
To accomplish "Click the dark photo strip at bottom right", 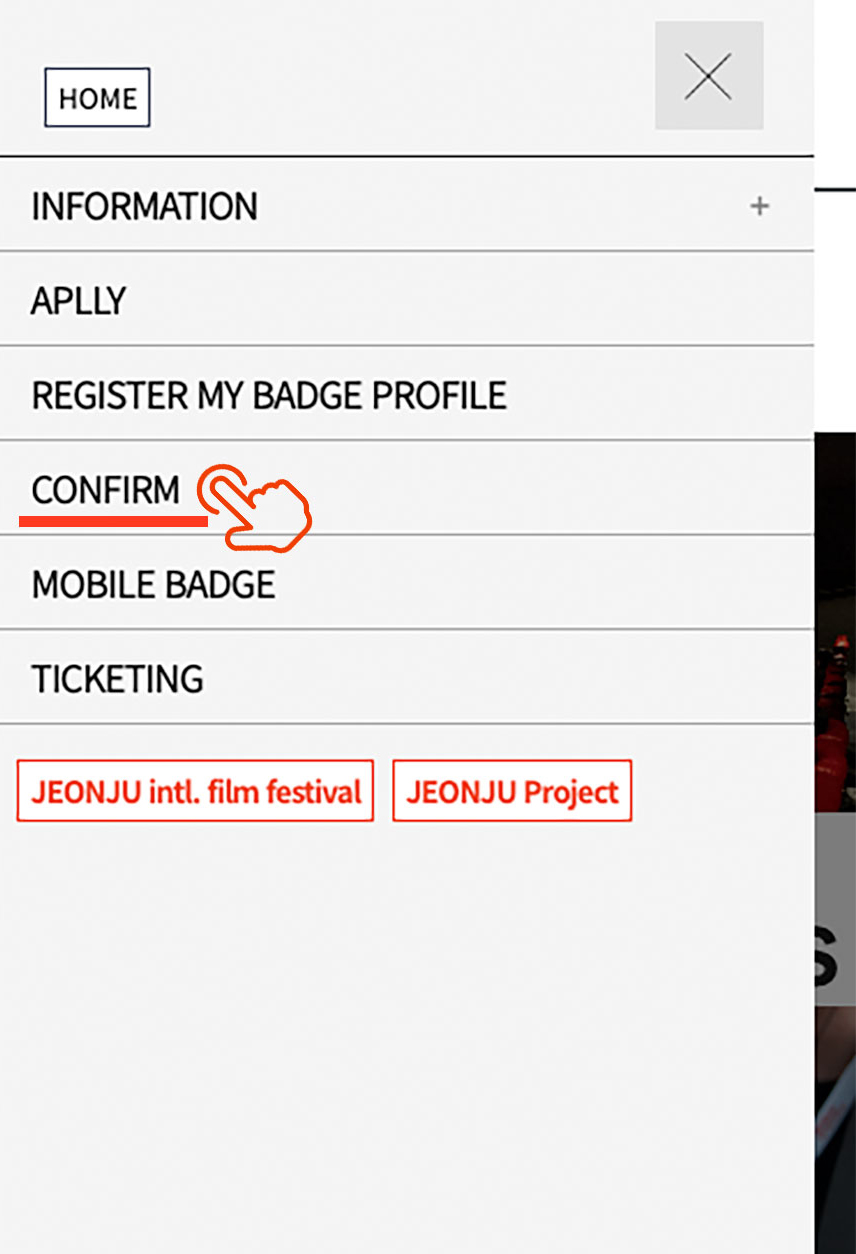I will pos(835,1130).
